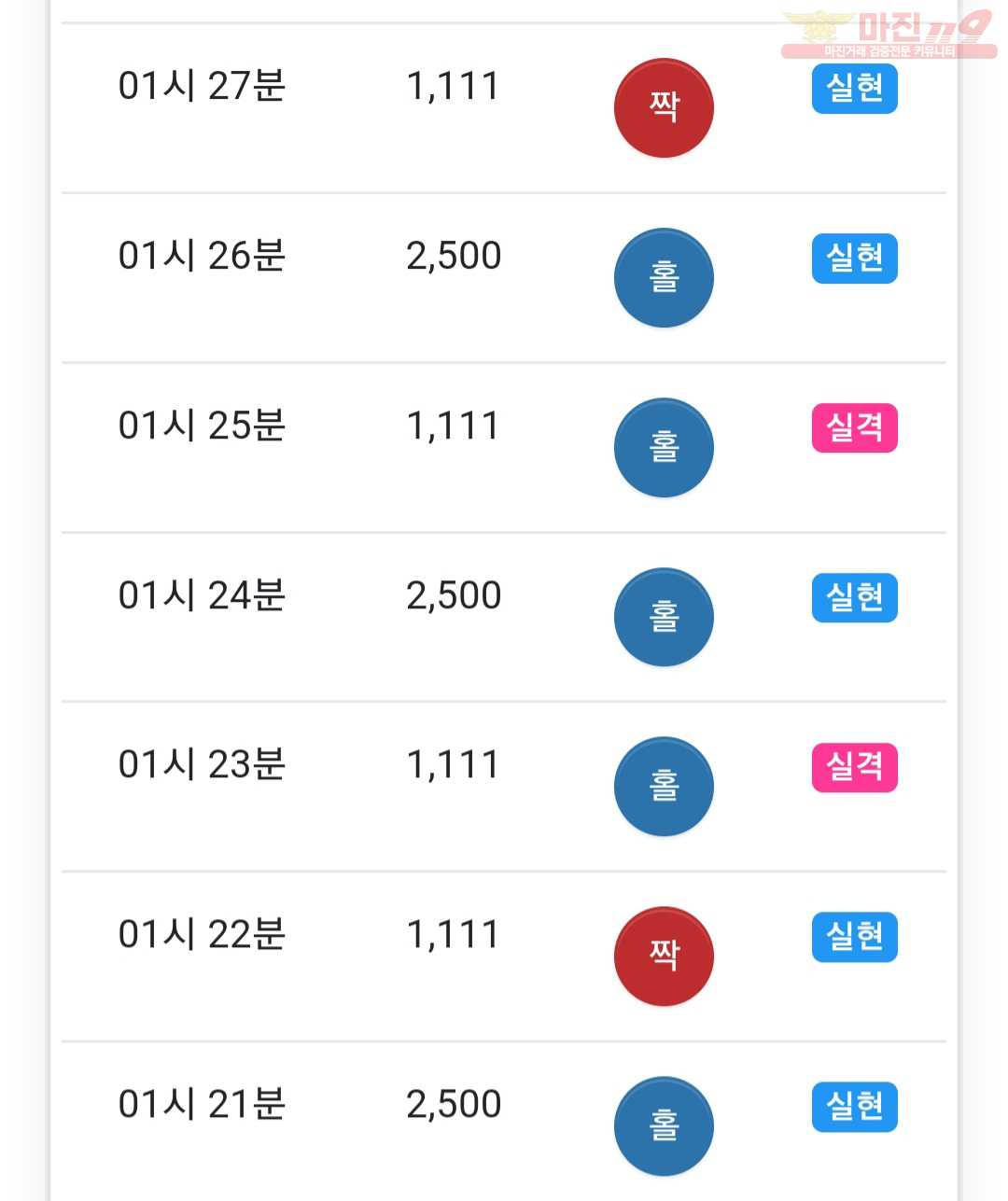Screen dimensions: 1008x1201
Task: Select the 실현 badge for 01시 24분
Action: pos(855,597)
